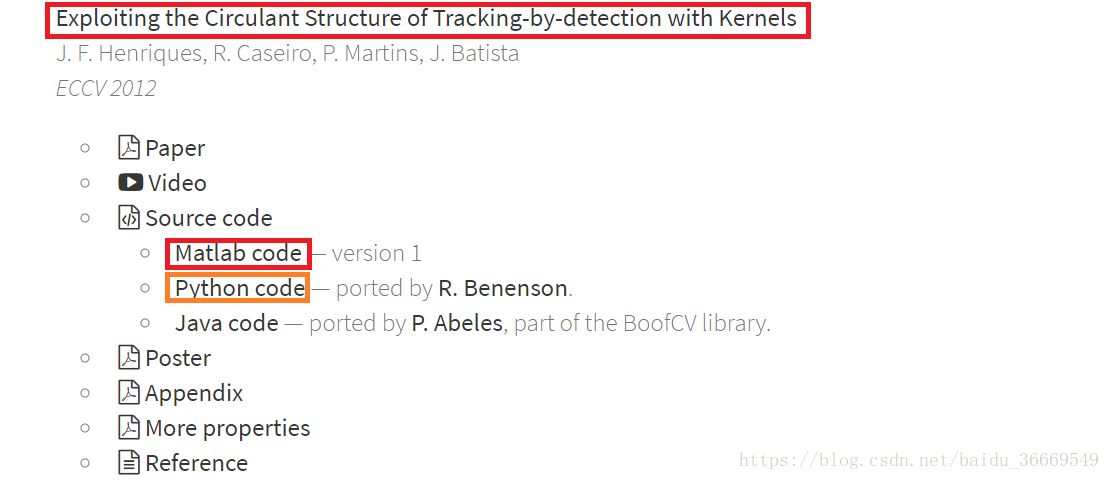Open the More properties text link
Viewport: 1110px width, 480px height.
(x=227, y=428)
